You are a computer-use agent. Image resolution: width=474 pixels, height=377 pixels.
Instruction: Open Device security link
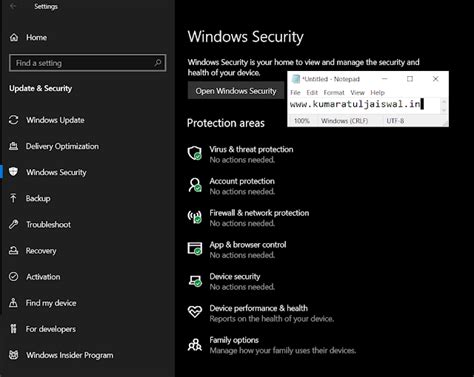point(235,276)
